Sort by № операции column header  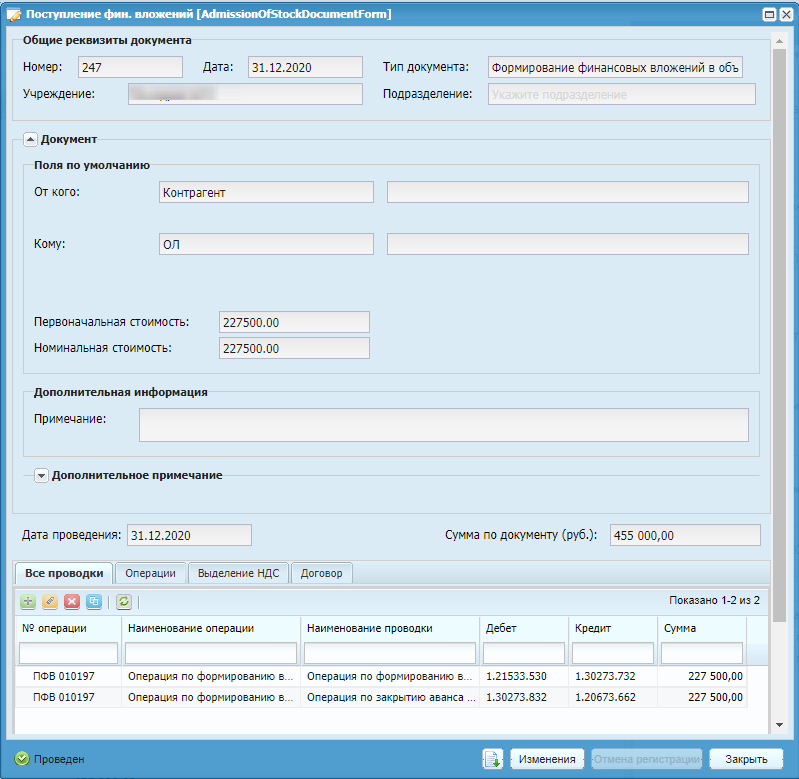pos(68,629)
